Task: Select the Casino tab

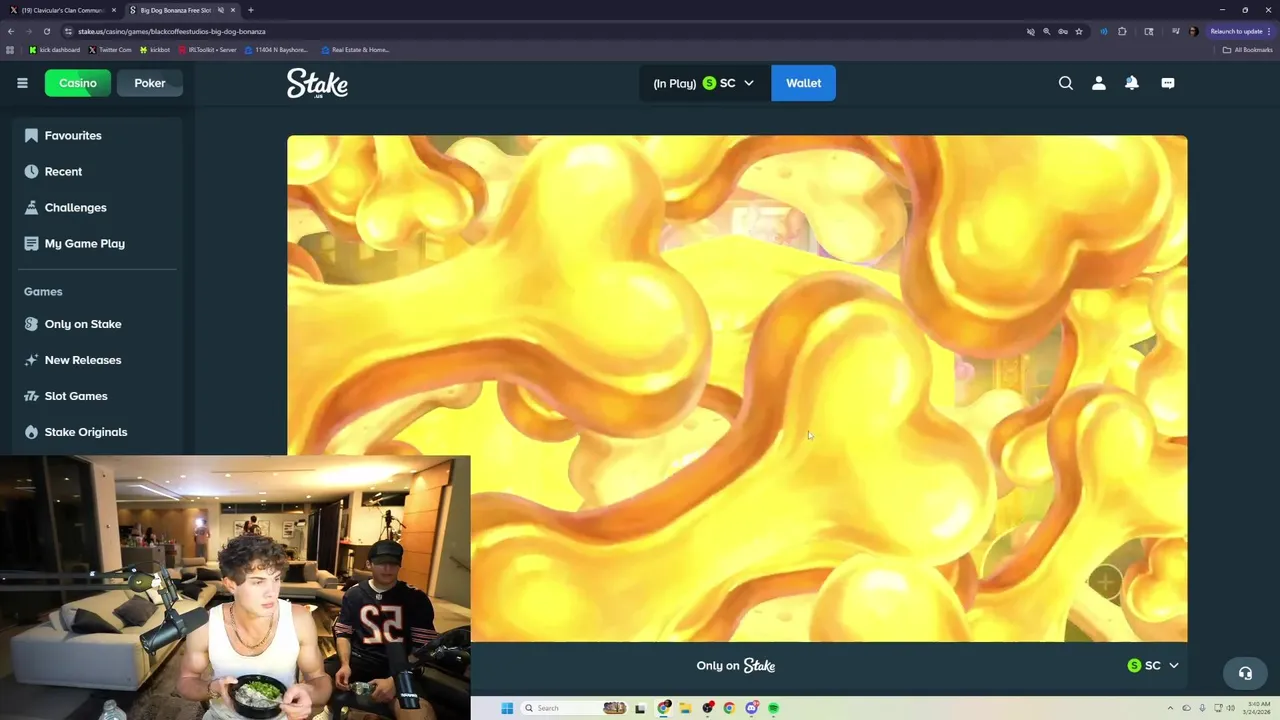Action: point(78,83)
